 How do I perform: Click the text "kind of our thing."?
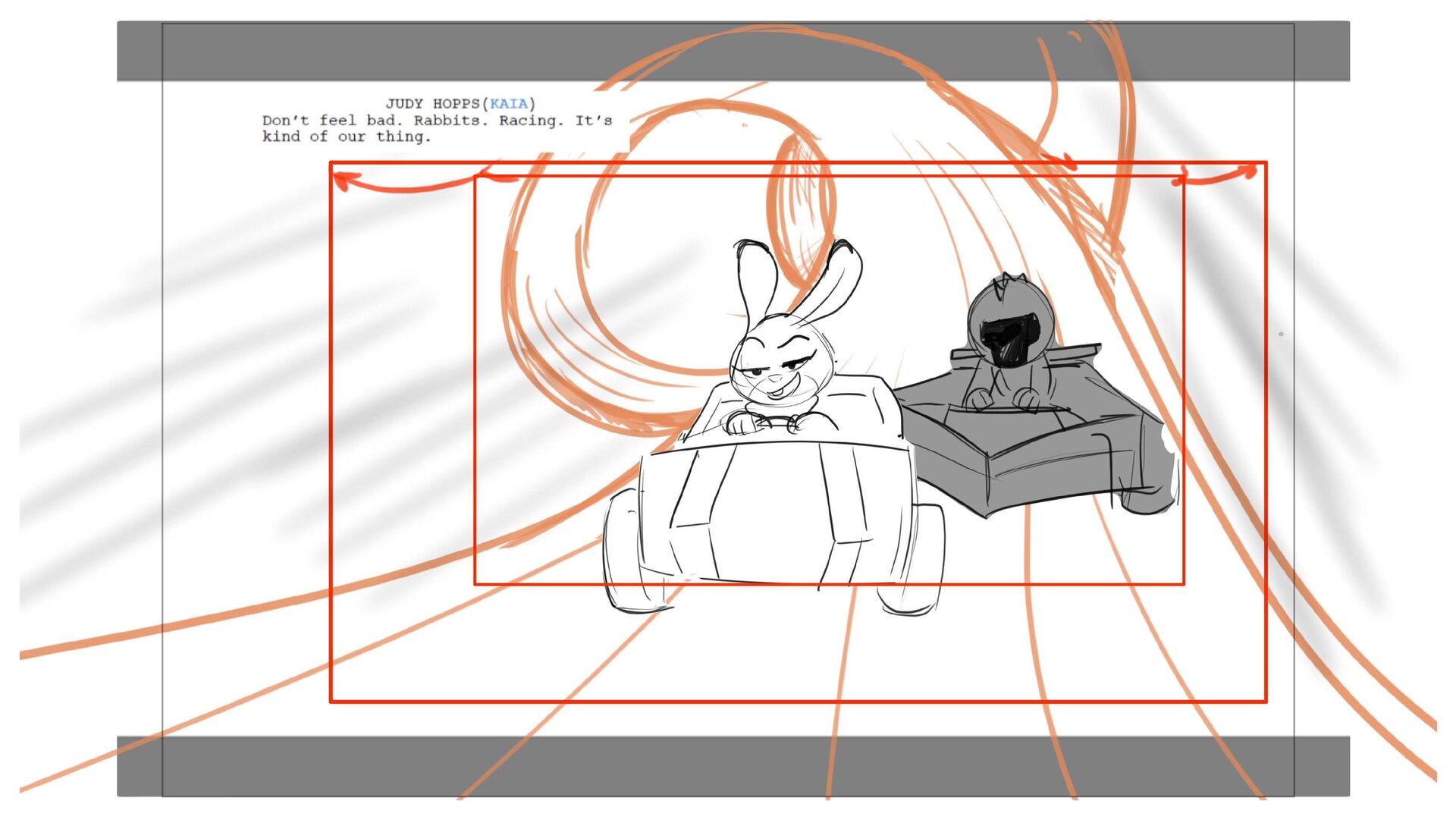tap(347, 137)
